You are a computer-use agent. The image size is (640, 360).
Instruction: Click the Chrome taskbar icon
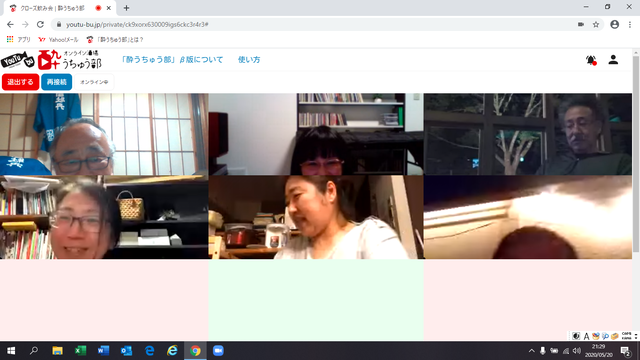(195, 351)
